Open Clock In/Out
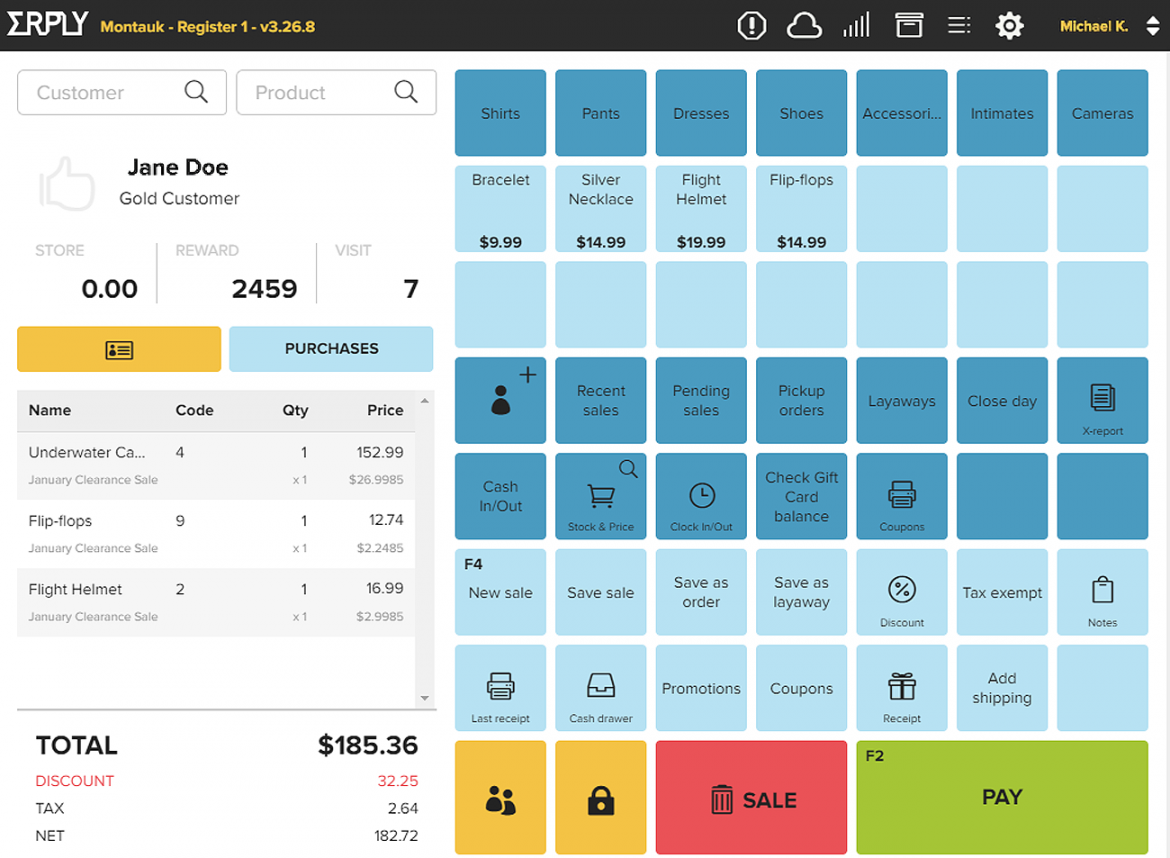Image resolution: width=1170 pixels, height=858 pixels. coord(701,496)
